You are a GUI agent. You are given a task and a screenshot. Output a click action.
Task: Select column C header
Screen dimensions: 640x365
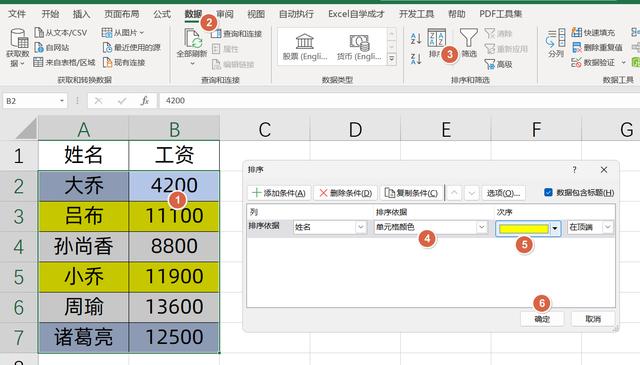[x=265, y=130]
